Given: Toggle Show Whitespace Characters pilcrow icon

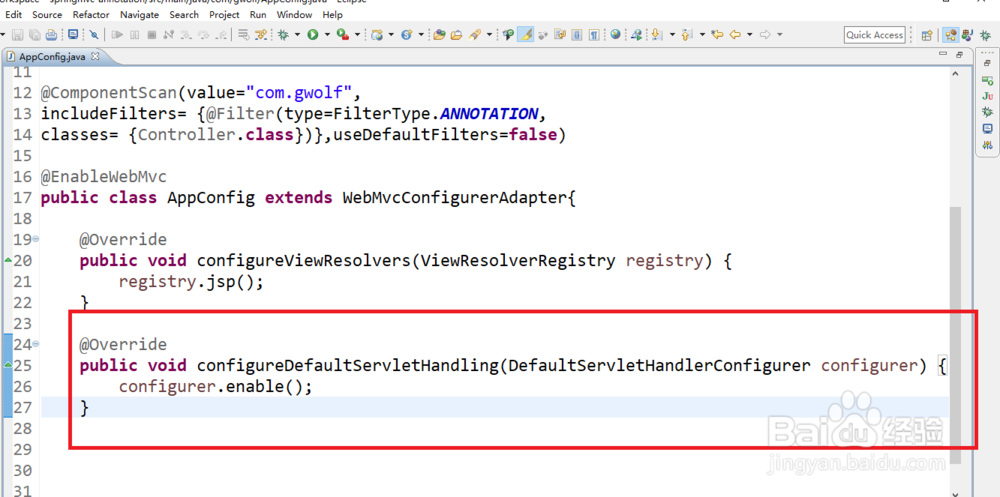Looking at the screenshot, I should click(594, 35).
